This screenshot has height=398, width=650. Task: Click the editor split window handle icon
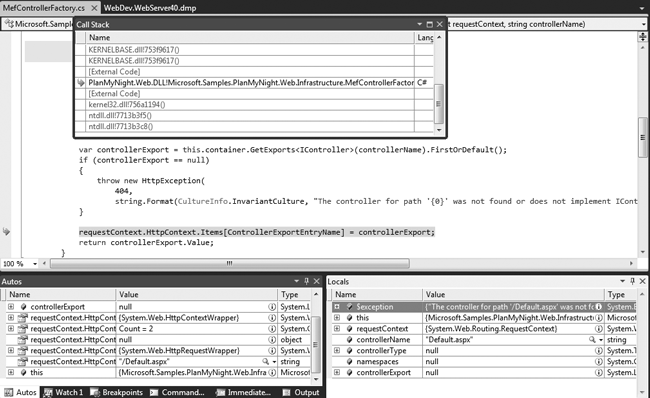(x=643, y=37)
